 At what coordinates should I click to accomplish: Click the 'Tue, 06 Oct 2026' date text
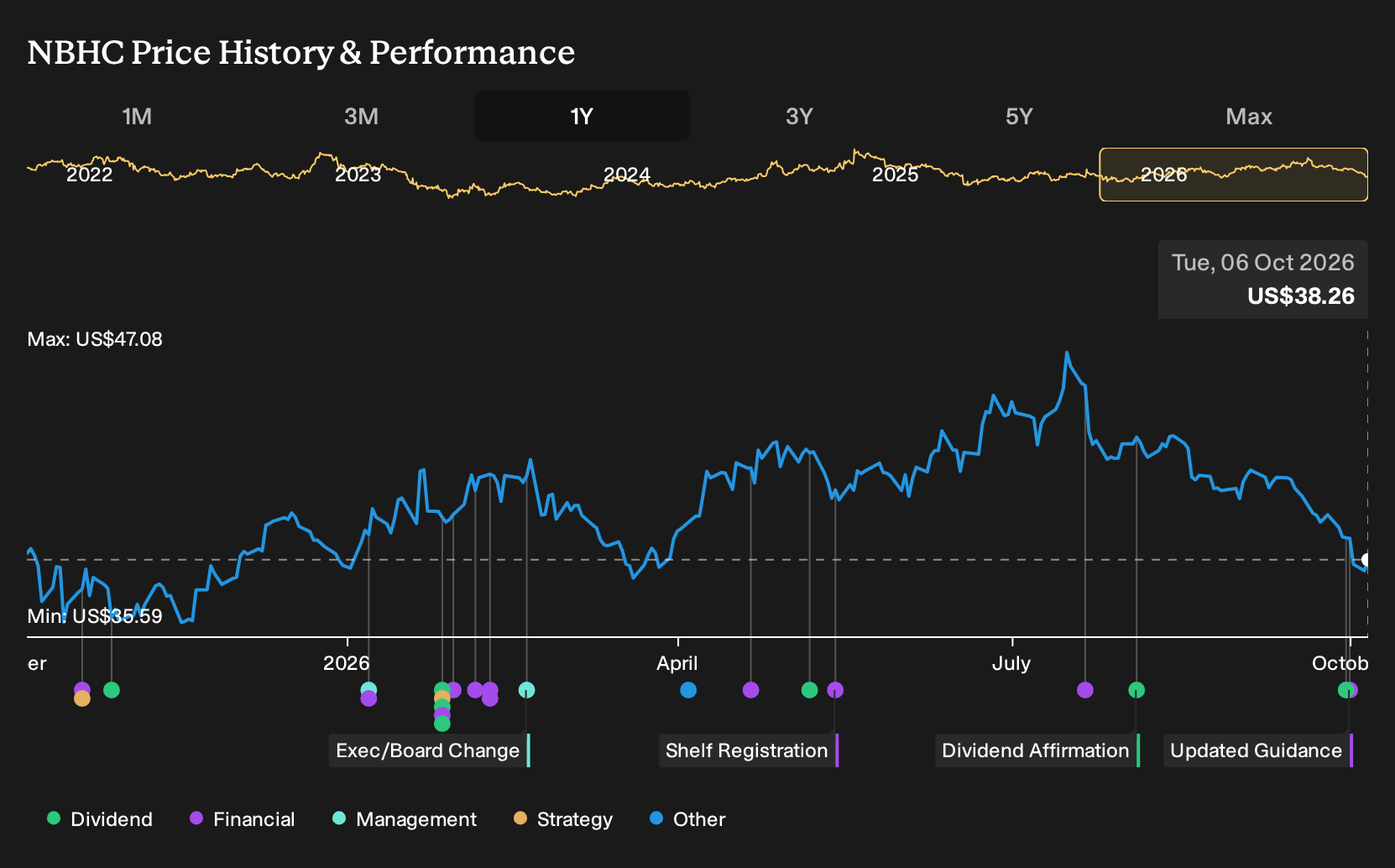(x=1263, y=263)
